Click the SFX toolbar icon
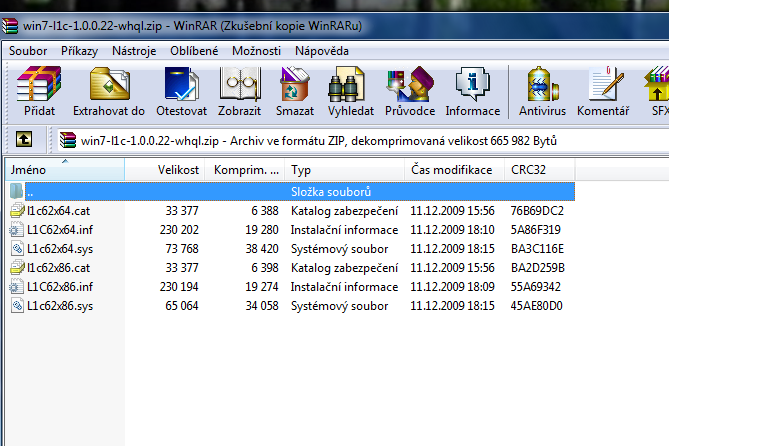Screen dimensions: 784x446 pos(657,84)
